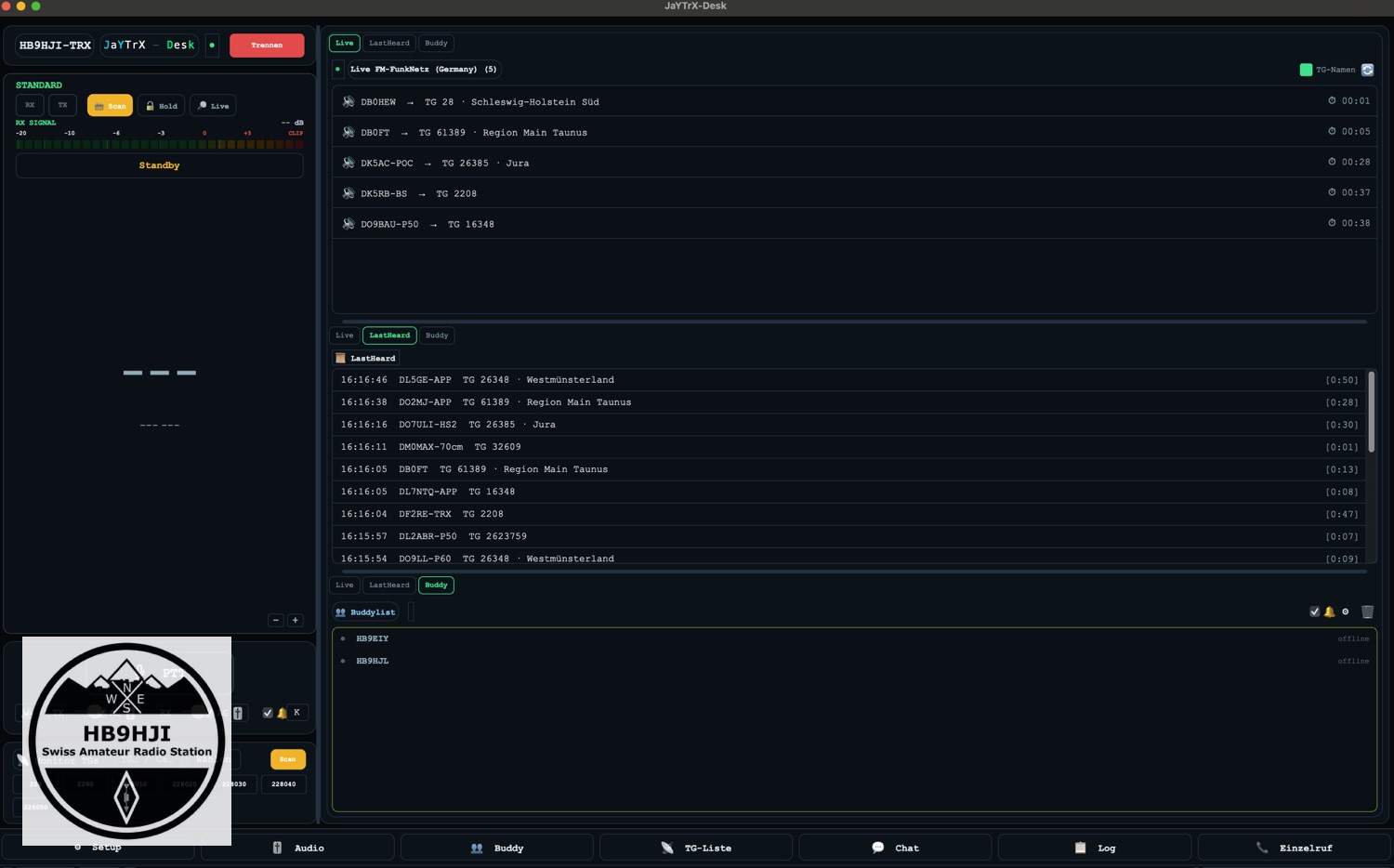The image size is (1394, 868).
Task: Click the green connection status dot
Action: (x=212, y=45)
